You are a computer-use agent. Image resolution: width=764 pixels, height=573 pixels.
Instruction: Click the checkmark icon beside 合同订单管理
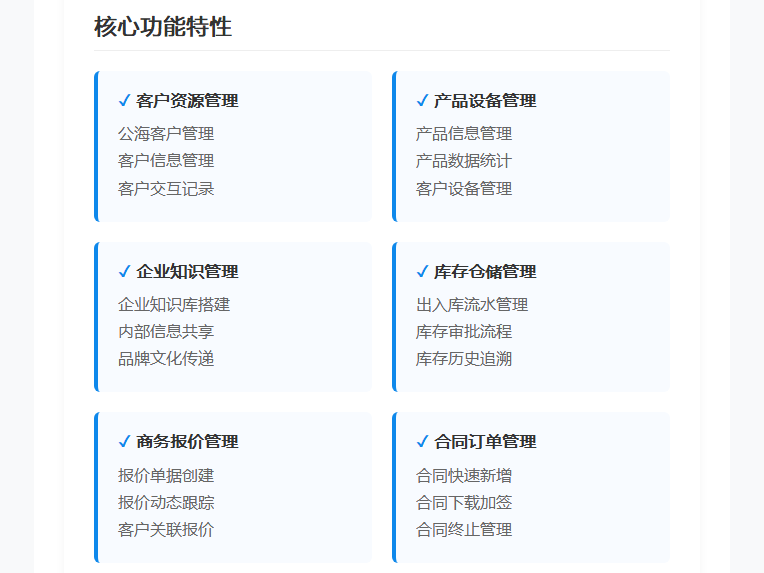pyautogui.click(x=422, y=441)
